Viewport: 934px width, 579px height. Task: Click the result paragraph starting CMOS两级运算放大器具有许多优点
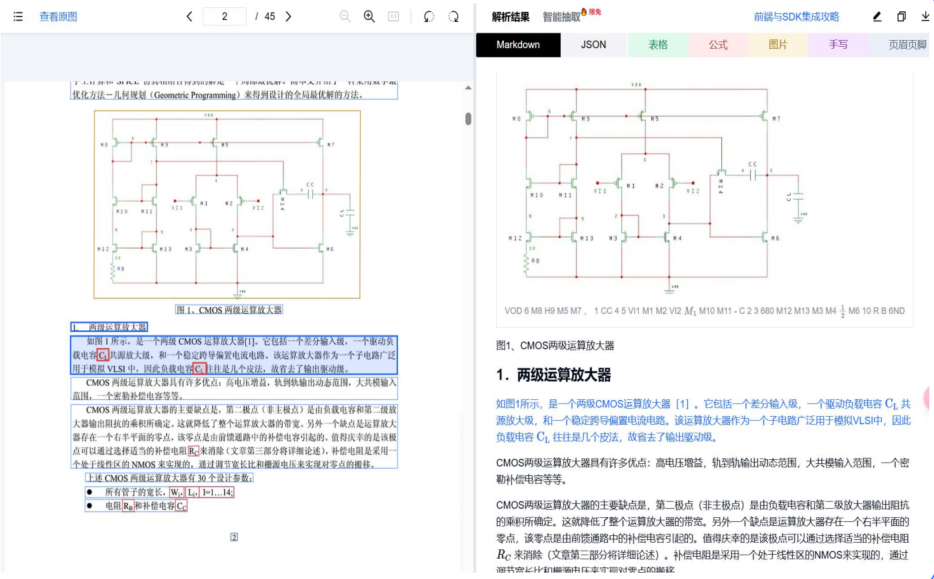point(703,471)
